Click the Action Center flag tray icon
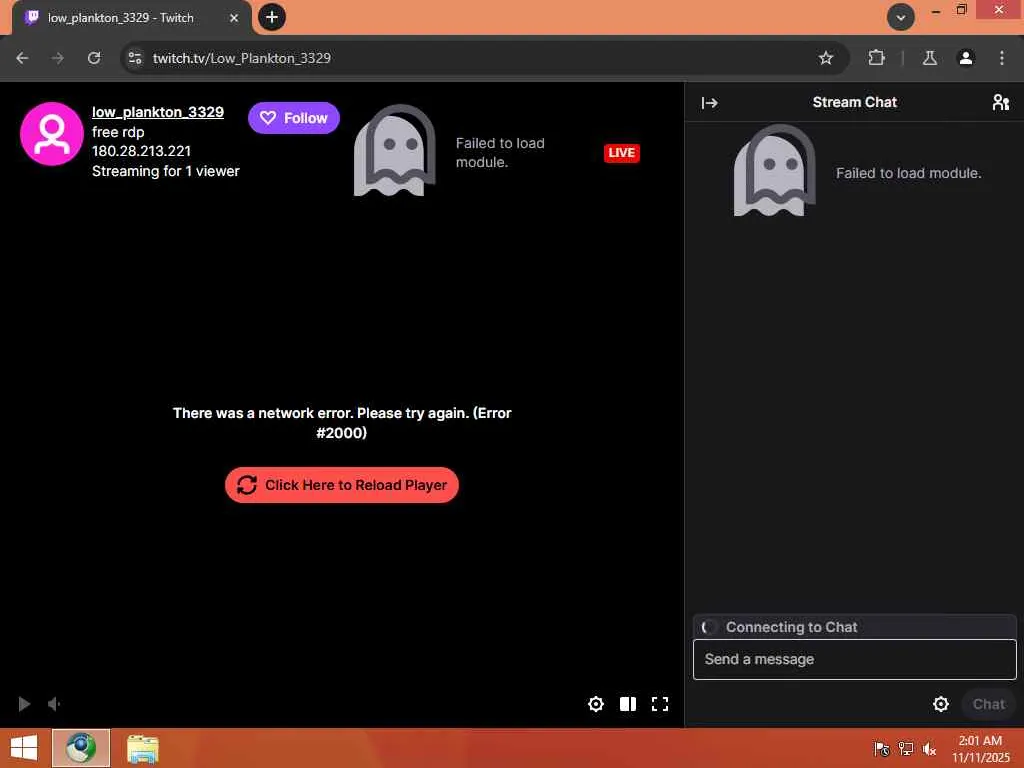 [x=882, y=749]
